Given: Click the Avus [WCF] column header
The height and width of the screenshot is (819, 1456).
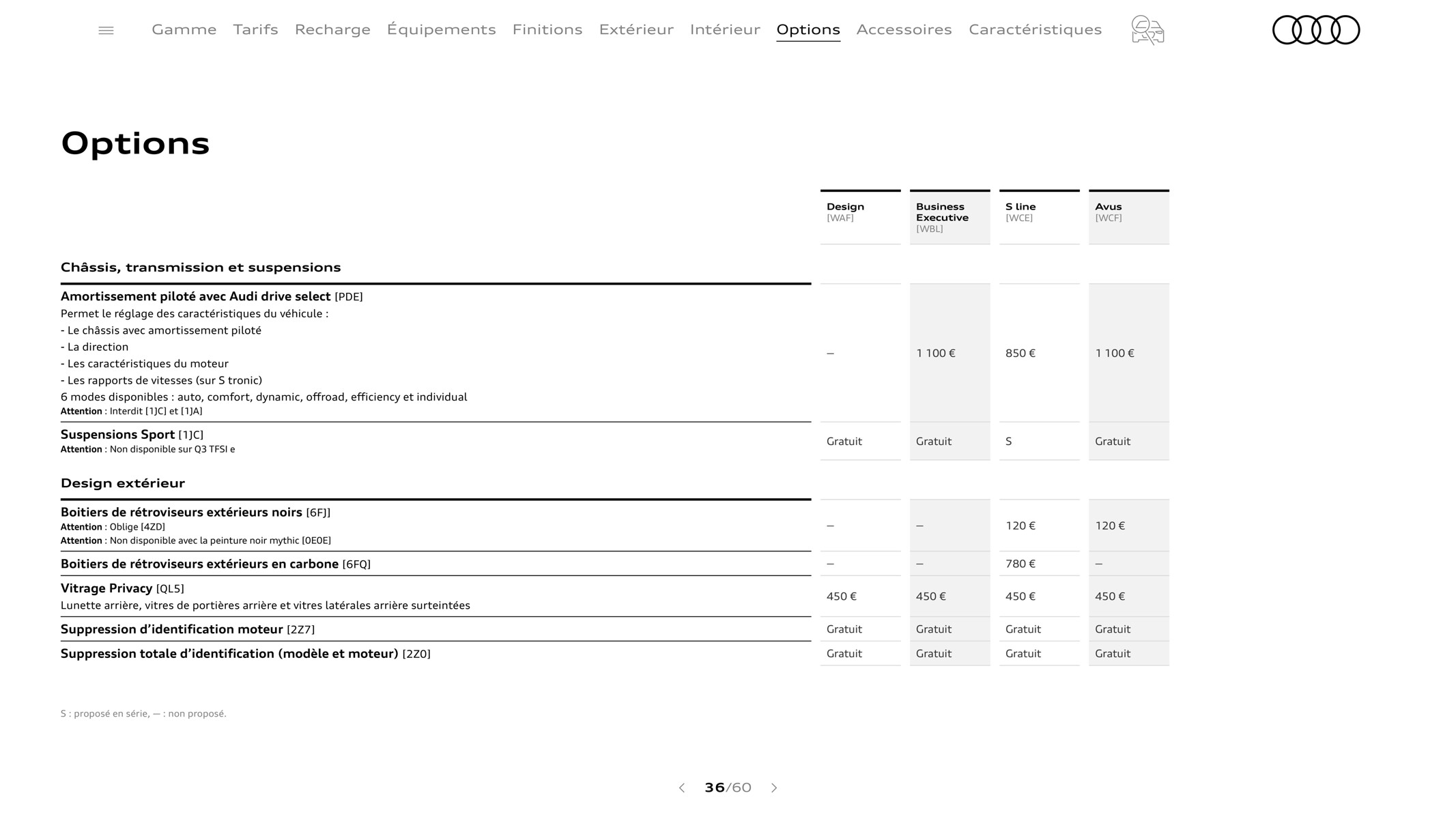Looking at the screenshot, I should point(1128,217).
